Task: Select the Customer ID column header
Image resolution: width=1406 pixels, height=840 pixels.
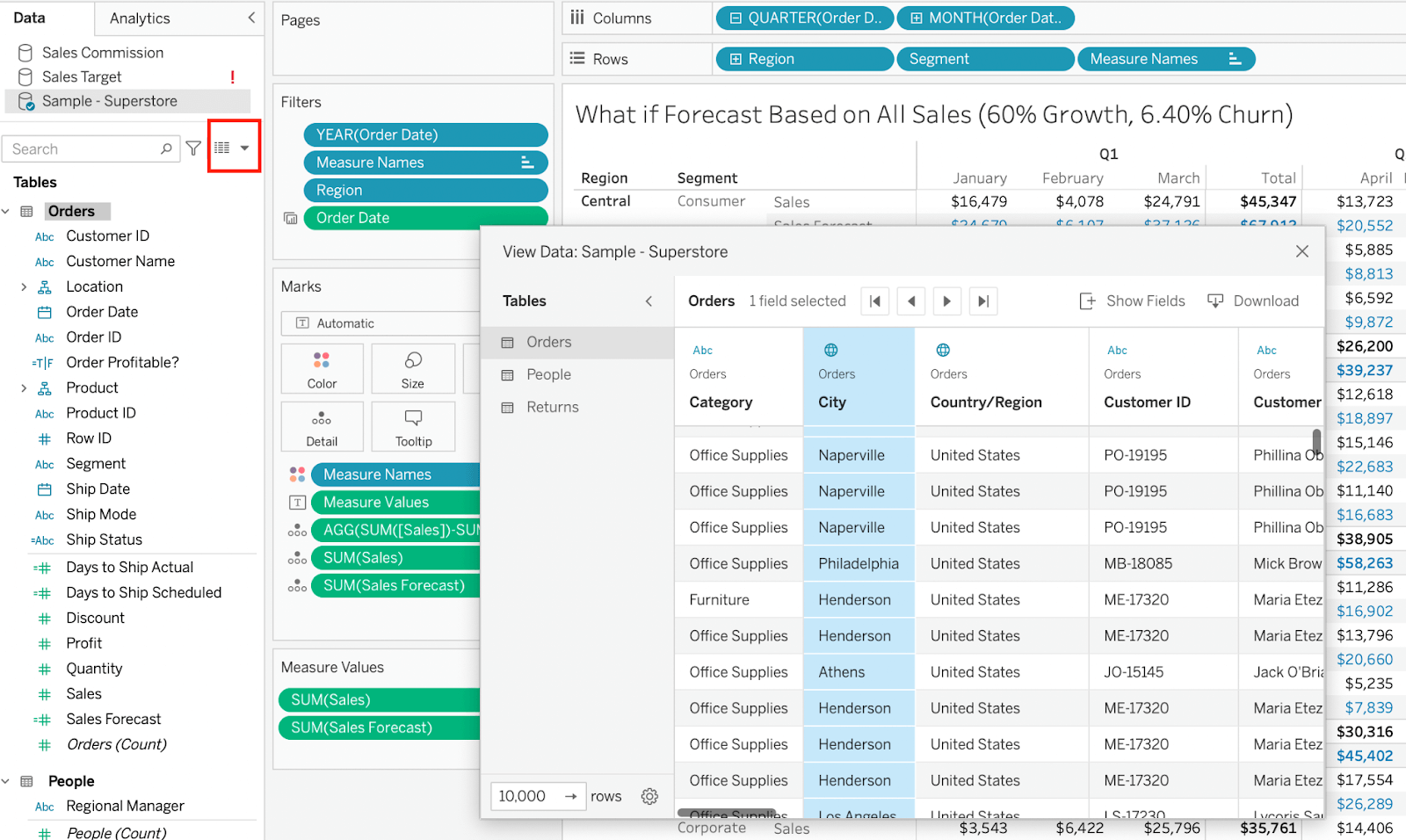Action: [1163, 377]
